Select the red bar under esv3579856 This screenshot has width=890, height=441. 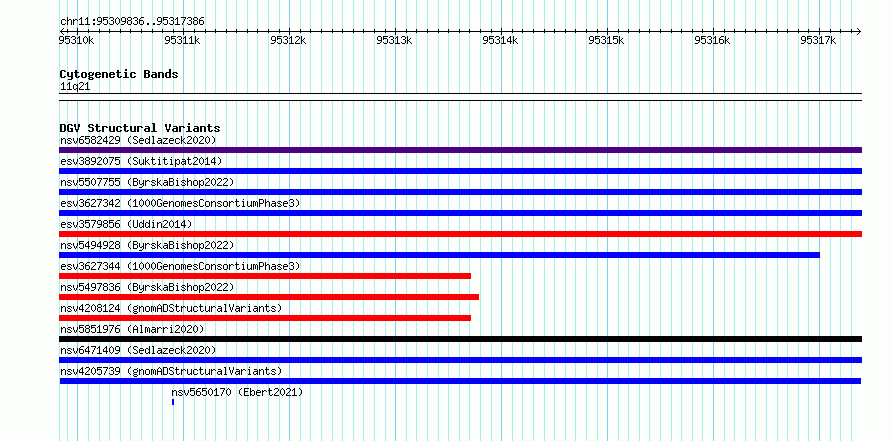click(460, 234)
